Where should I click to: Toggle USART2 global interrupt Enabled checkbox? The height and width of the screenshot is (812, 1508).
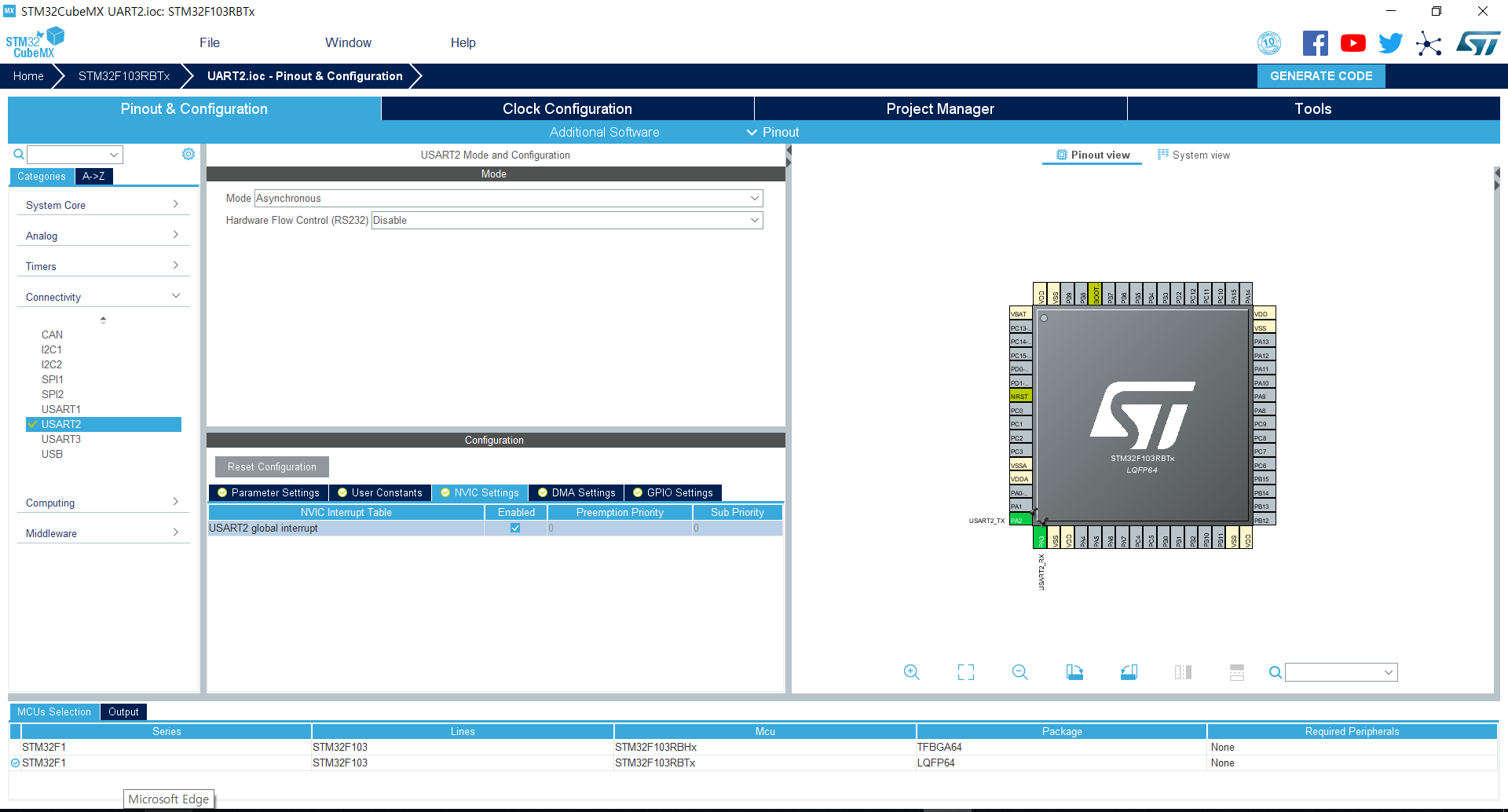(515, 528)
